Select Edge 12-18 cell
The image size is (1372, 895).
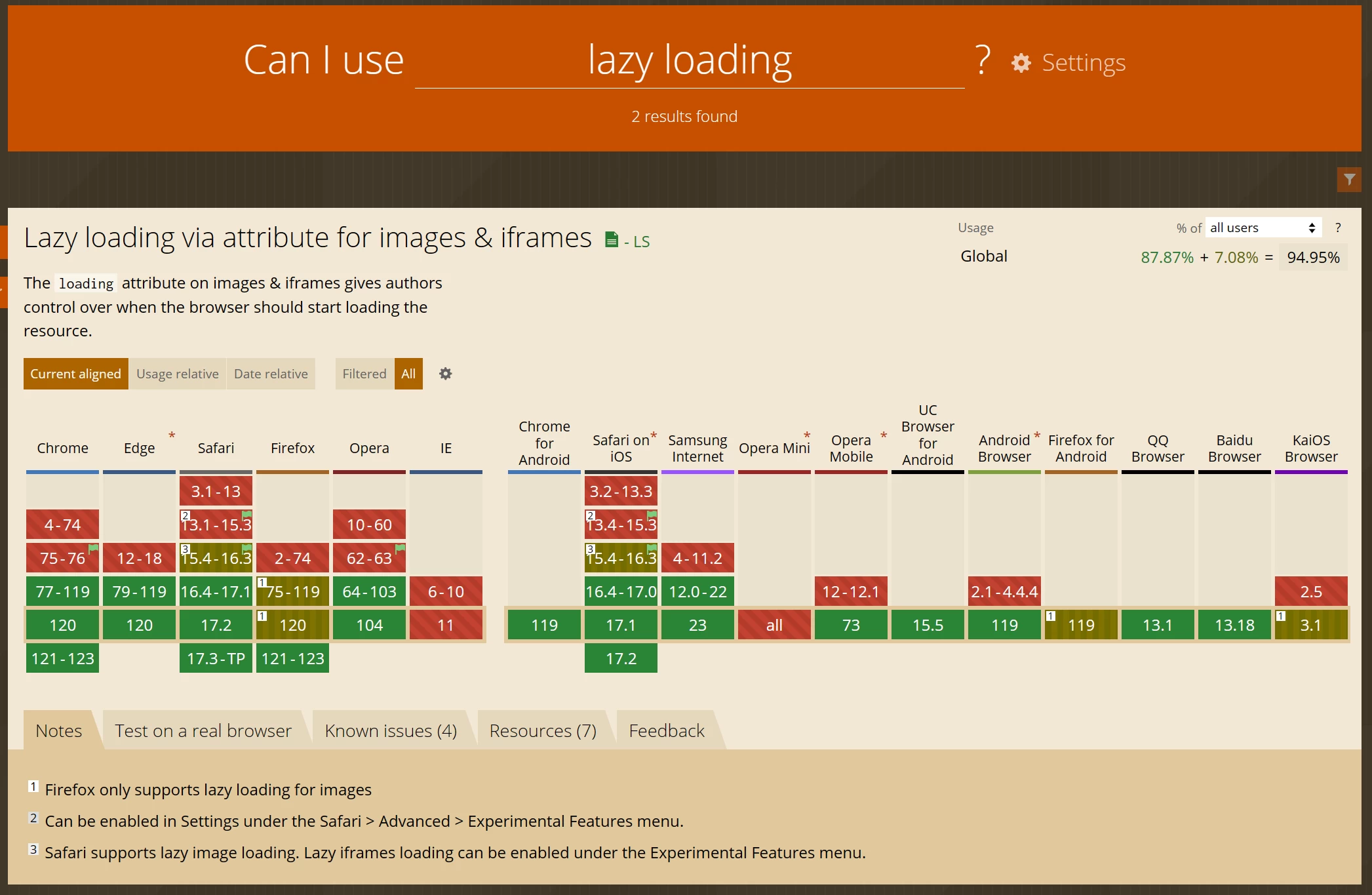(139, 558)
